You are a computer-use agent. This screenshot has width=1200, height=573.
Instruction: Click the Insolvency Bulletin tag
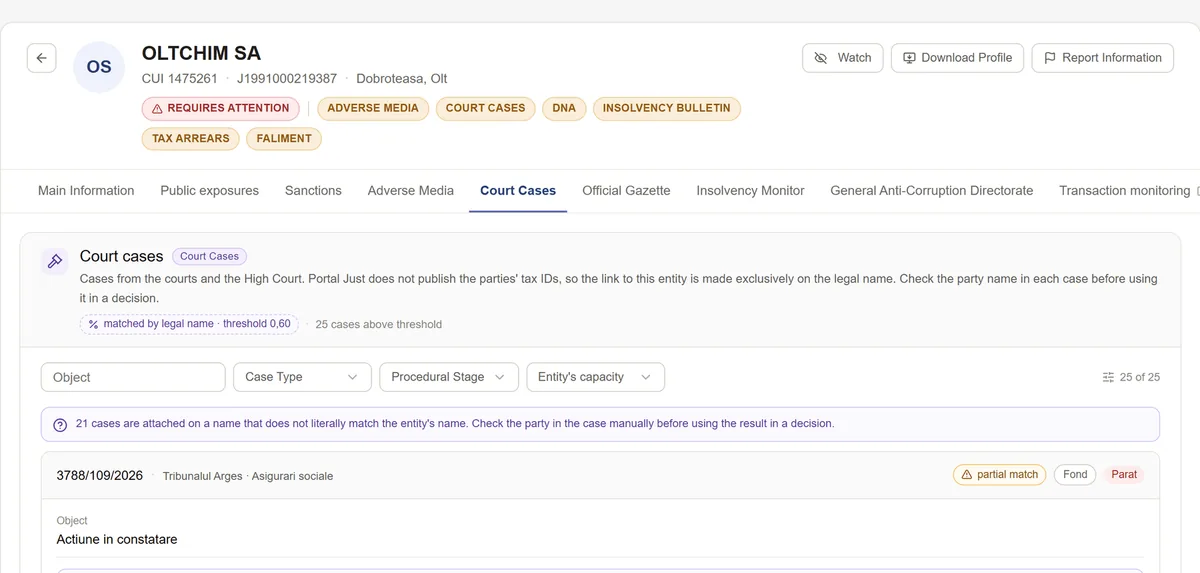click(x=666, y=108)
